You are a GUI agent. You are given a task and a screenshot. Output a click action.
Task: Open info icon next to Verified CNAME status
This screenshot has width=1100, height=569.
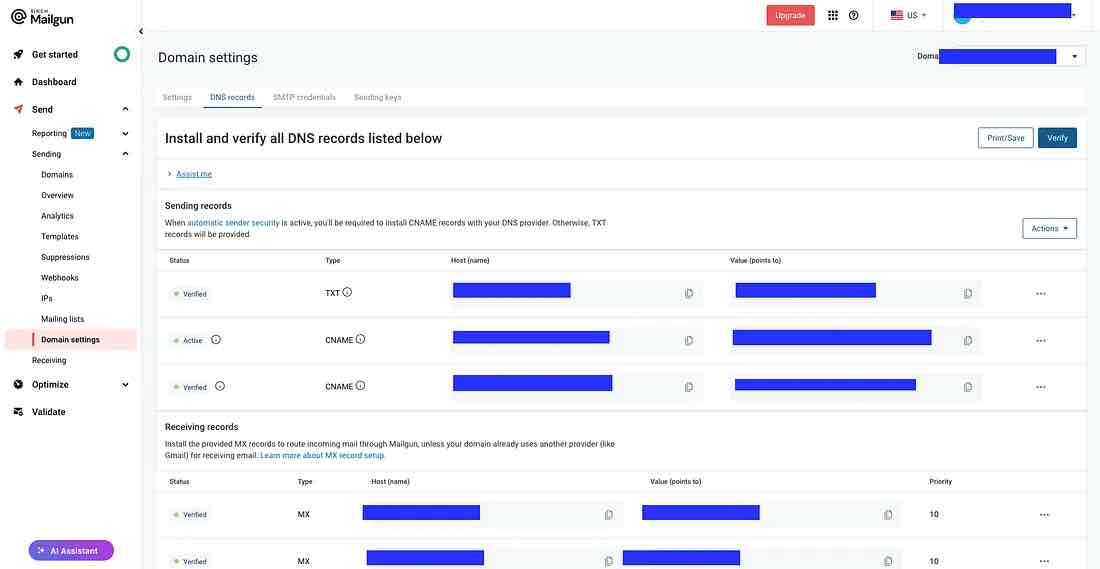click(220, 386)
